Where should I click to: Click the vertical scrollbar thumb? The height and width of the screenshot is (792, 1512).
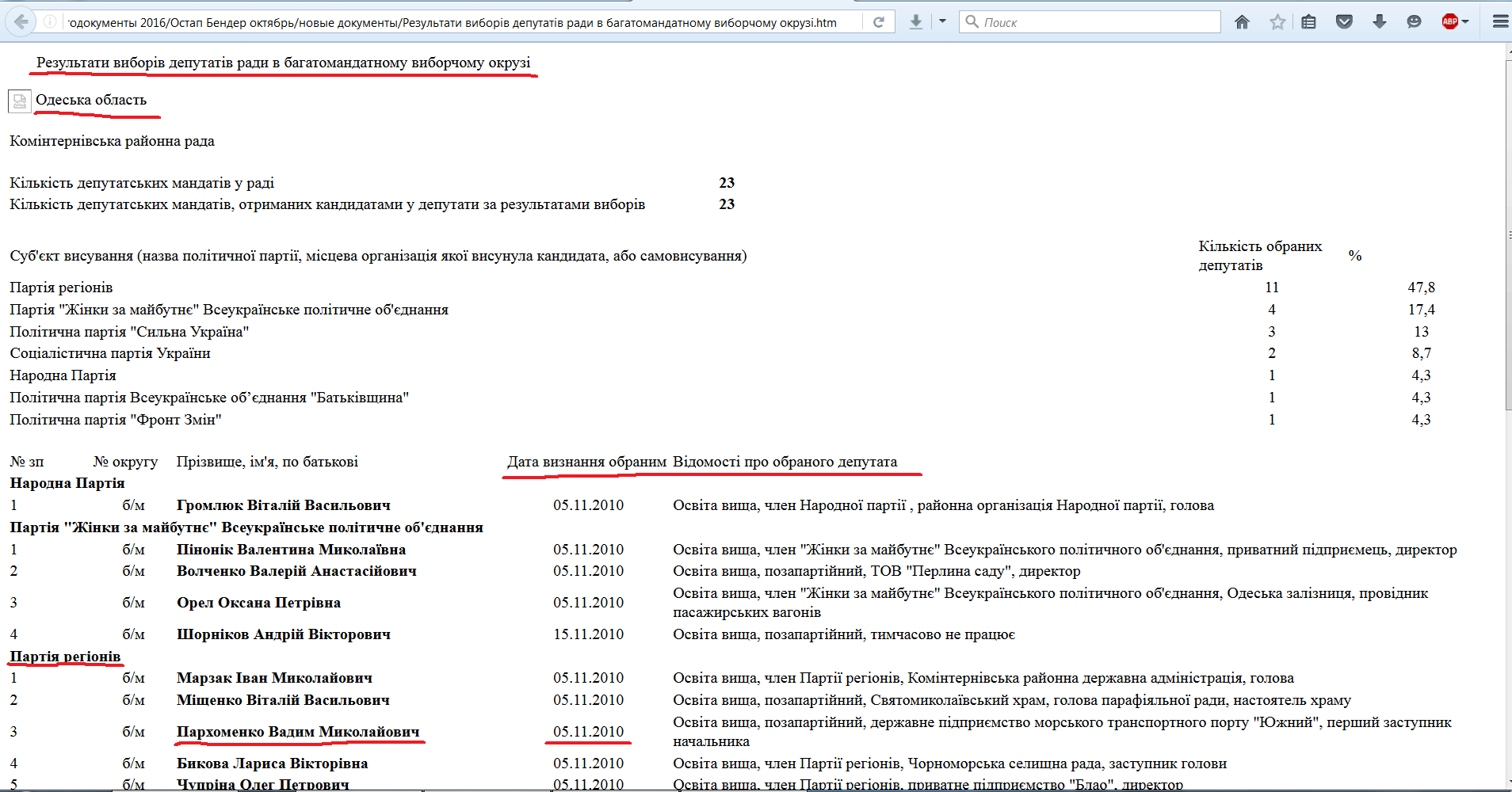pos(1507,238)
